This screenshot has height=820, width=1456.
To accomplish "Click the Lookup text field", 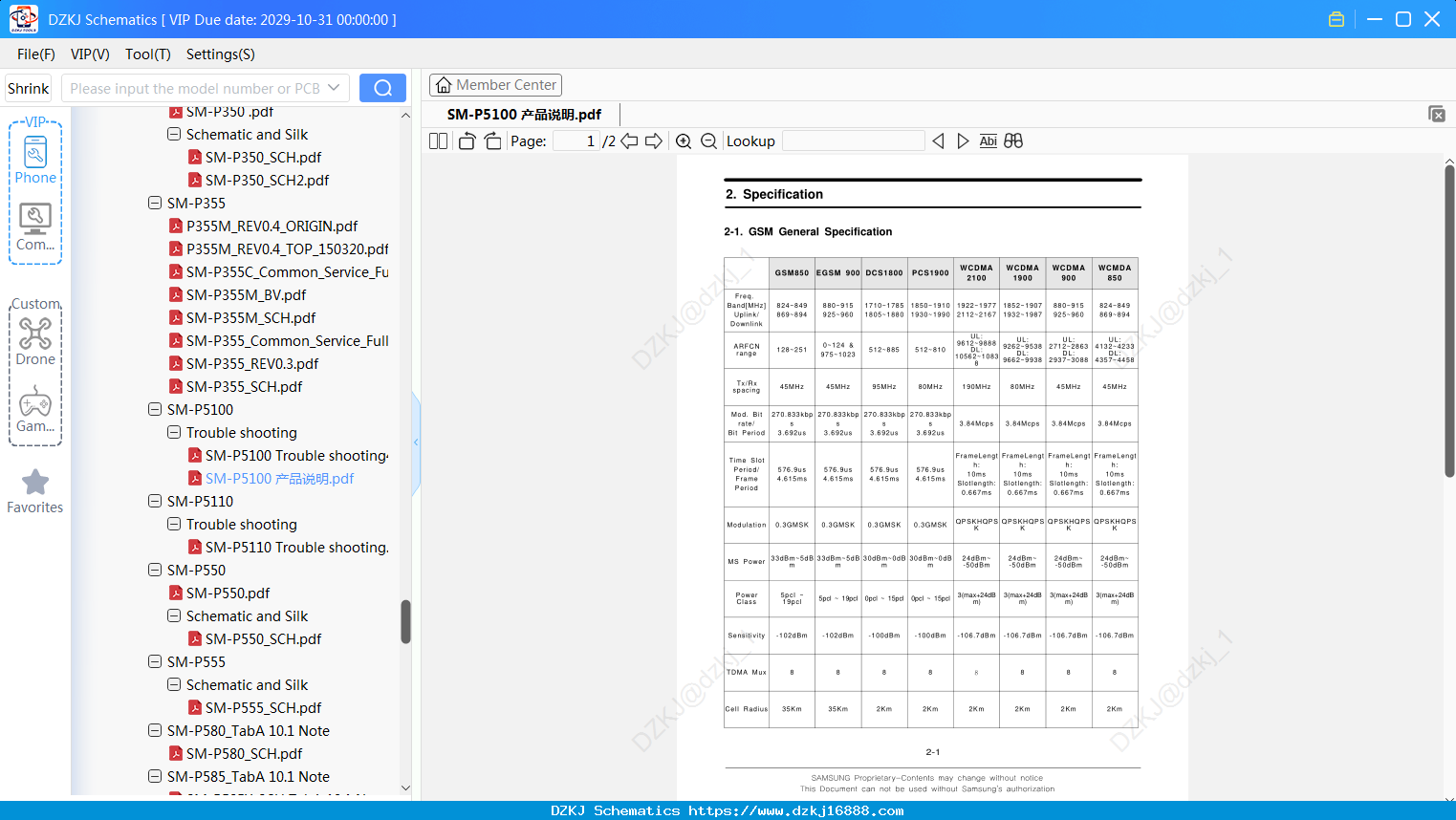I will click(854, 141).
